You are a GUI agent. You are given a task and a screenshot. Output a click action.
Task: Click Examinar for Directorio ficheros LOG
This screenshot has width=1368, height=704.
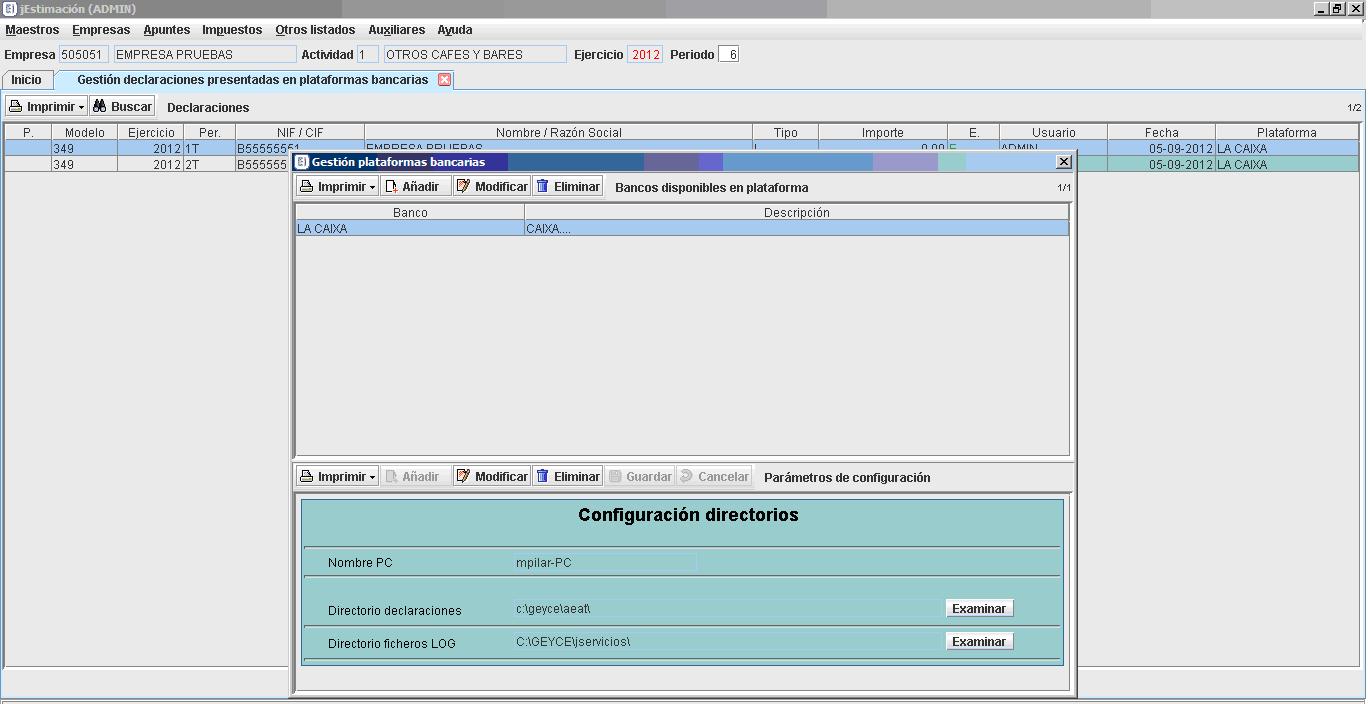tap(978, 642)
